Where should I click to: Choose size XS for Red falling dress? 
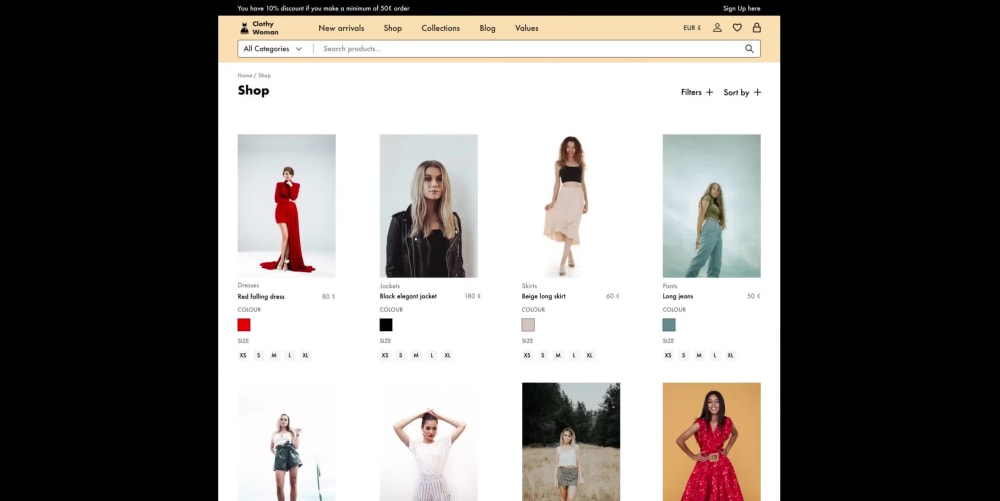coord(243,356)
